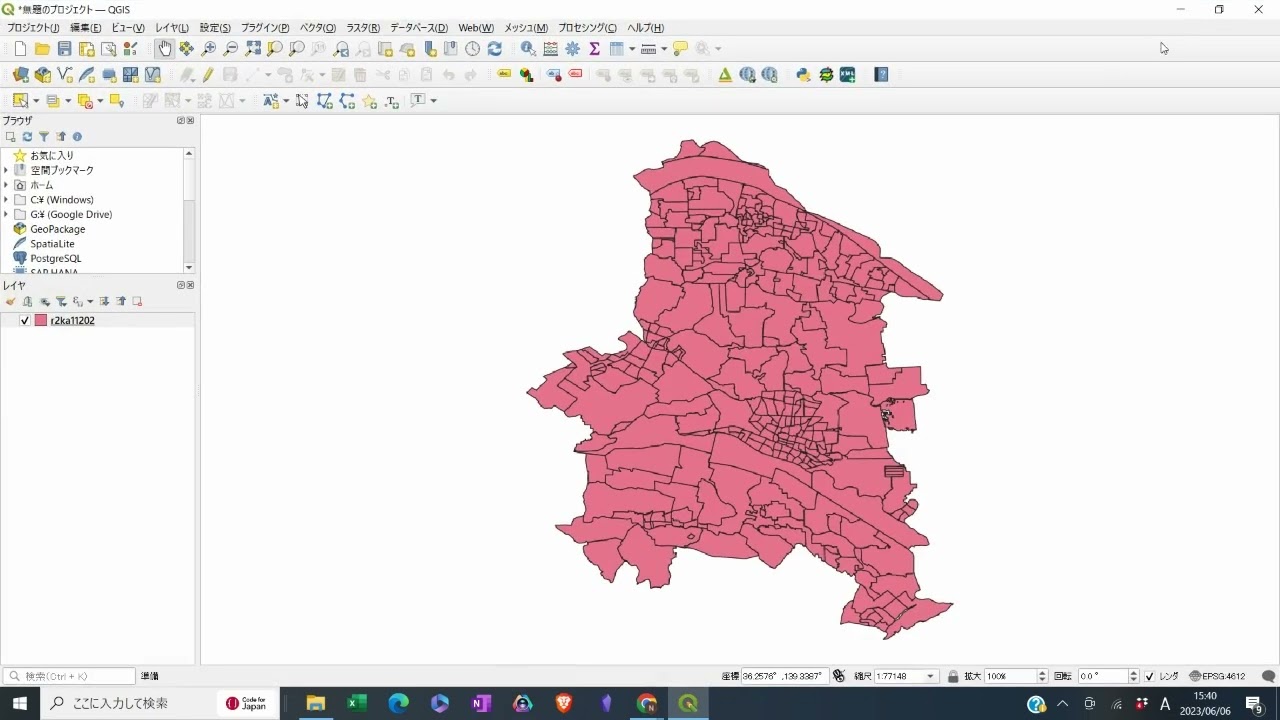Image resolution: width=1280 pixels, height=720 pixels.
Task: Increase the magnifier stepper value
Action: coord(1043,674)
